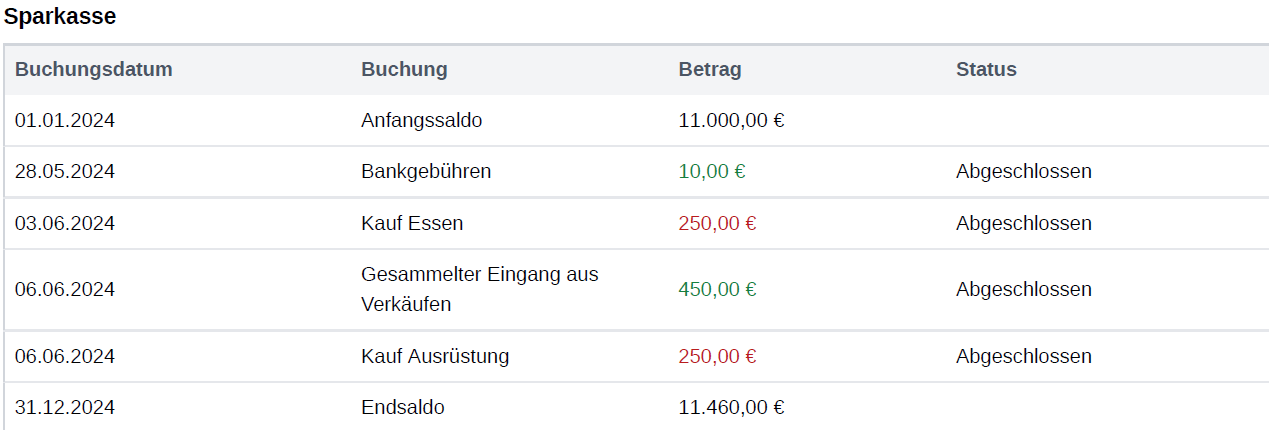This screenshot has width=1269, height=430.
Task: Click the green 450,00 € amount
Action: [718, 290]
